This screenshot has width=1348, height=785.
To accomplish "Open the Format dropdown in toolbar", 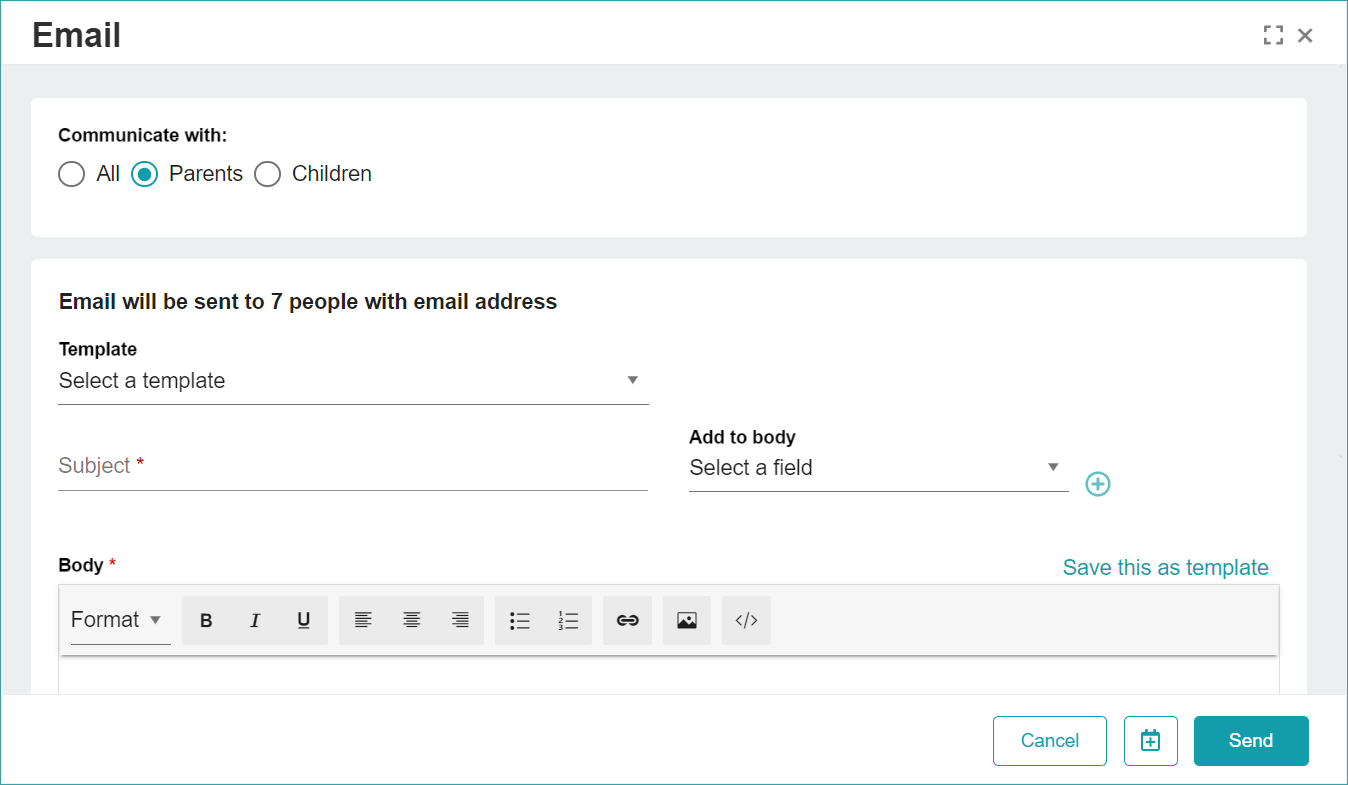I will tap(120, 620).
